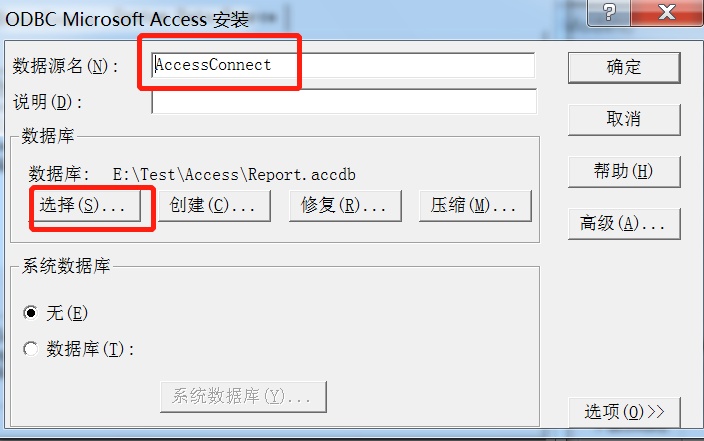Click the 说明(D) label text
Image resolution: width=704 pixels, height=441 pixels.
tap(48, 102)
